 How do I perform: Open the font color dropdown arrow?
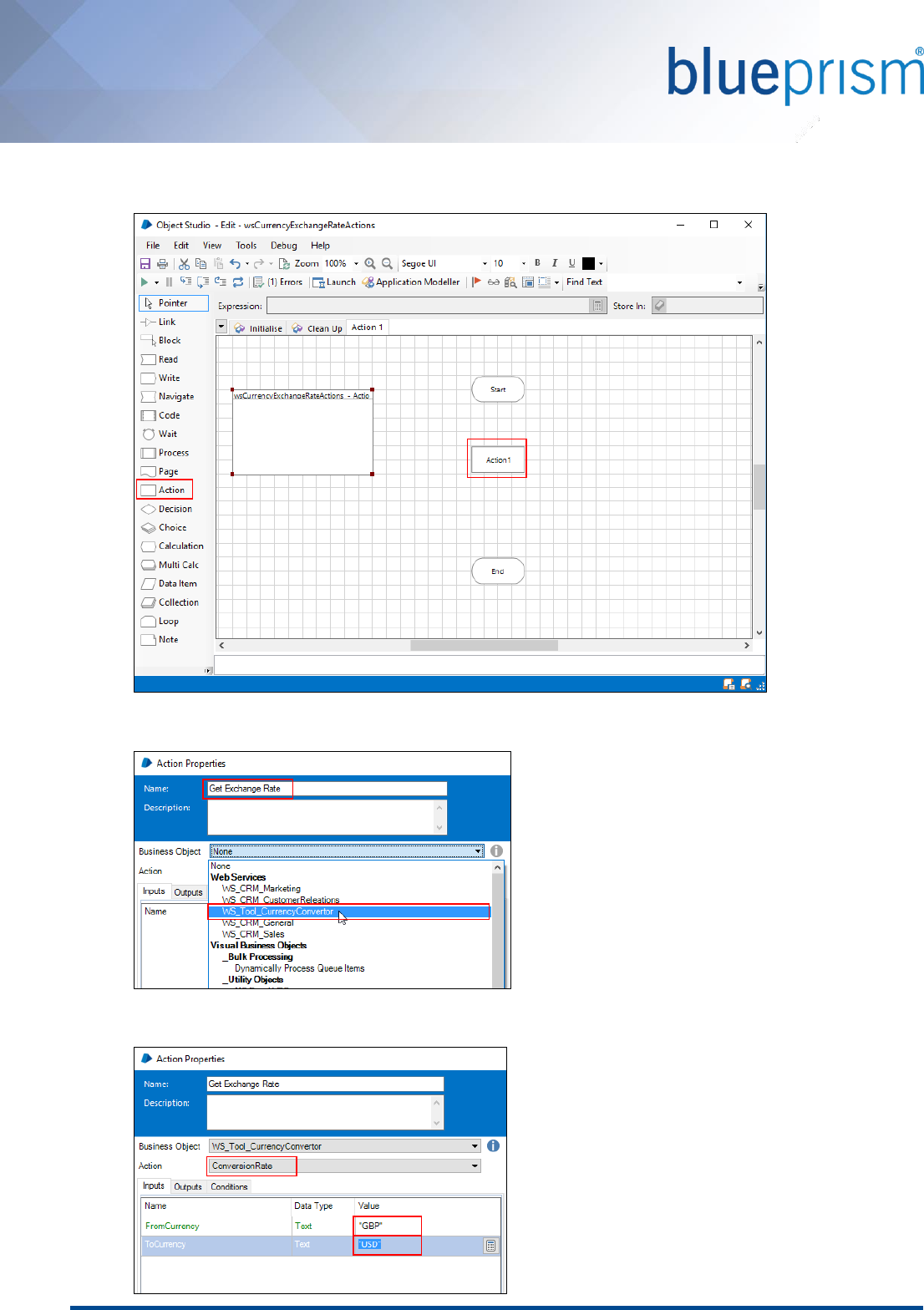(x=601, y=264)
